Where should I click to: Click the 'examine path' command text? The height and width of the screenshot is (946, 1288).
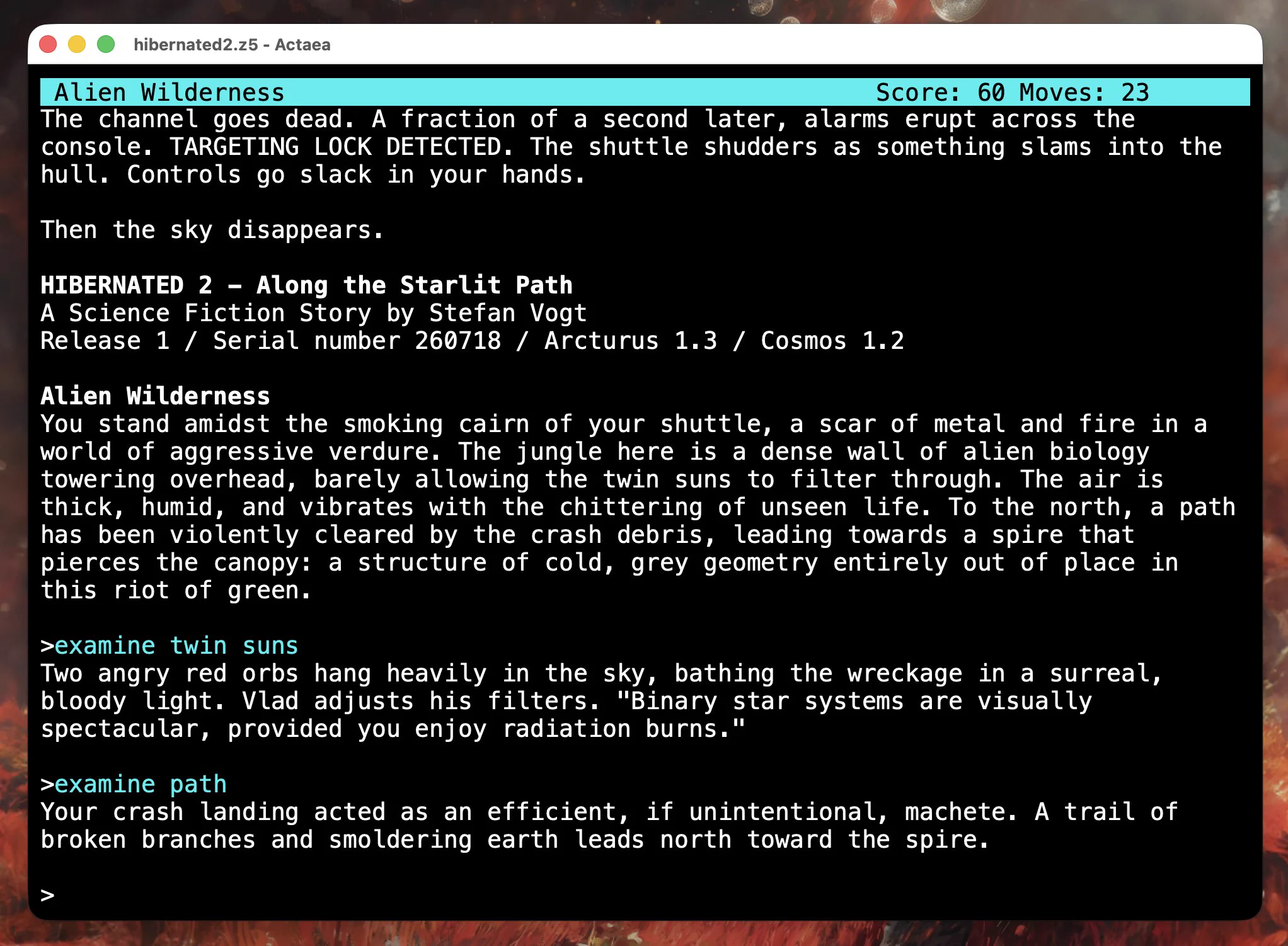tap(141, 784)
